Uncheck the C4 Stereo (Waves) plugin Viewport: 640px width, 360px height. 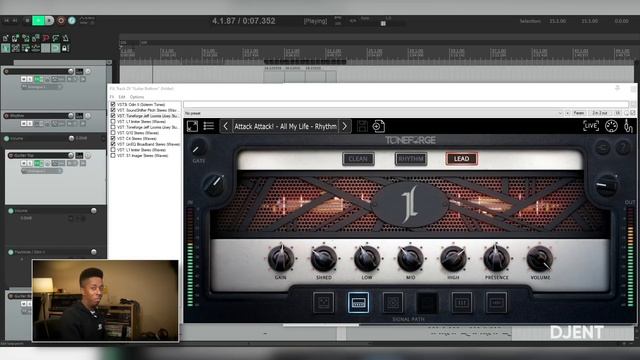click(113, 139)
